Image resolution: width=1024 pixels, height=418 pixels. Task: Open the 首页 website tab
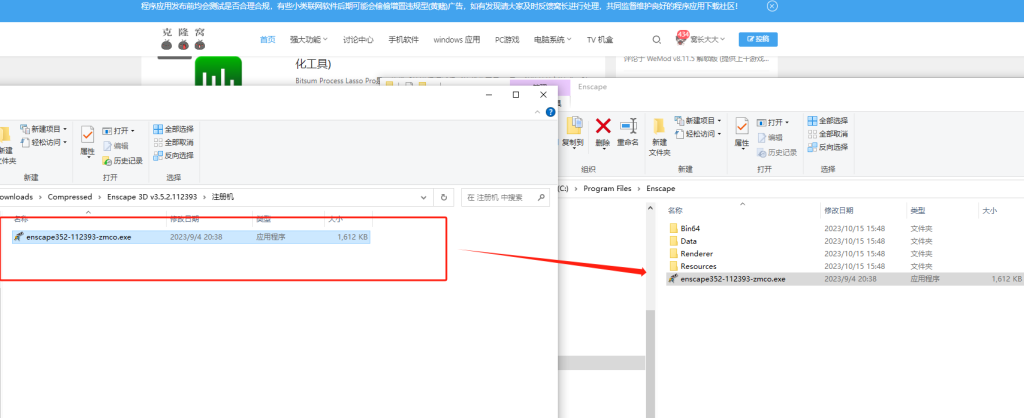(x=268, y=40)
